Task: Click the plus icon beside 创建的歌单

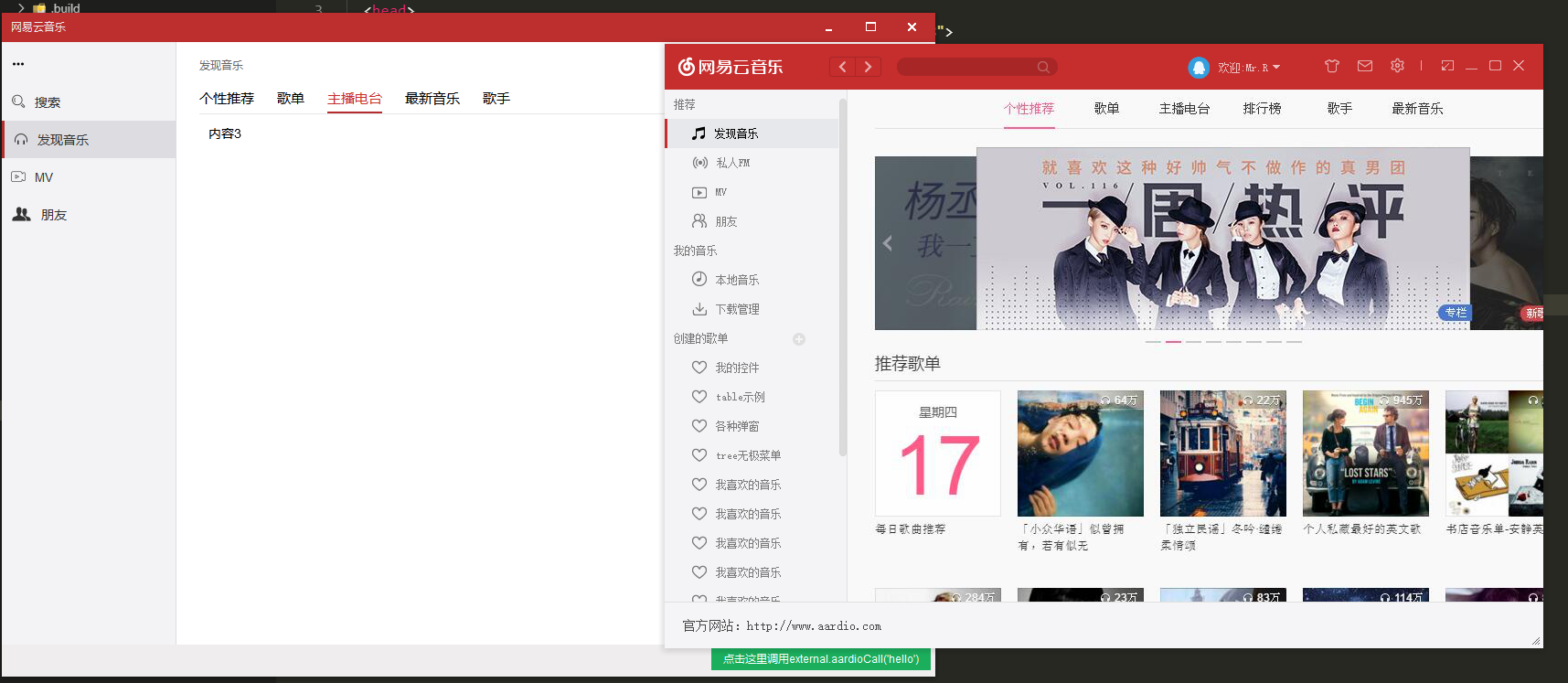Action: point(799,339)
